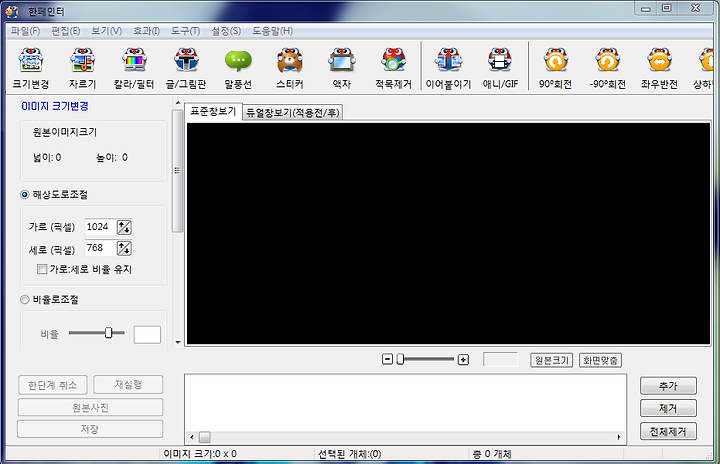720x464 pixels.
Task: Click the 이미지 크기변경 panel heading
Action: tap(55, 106)
